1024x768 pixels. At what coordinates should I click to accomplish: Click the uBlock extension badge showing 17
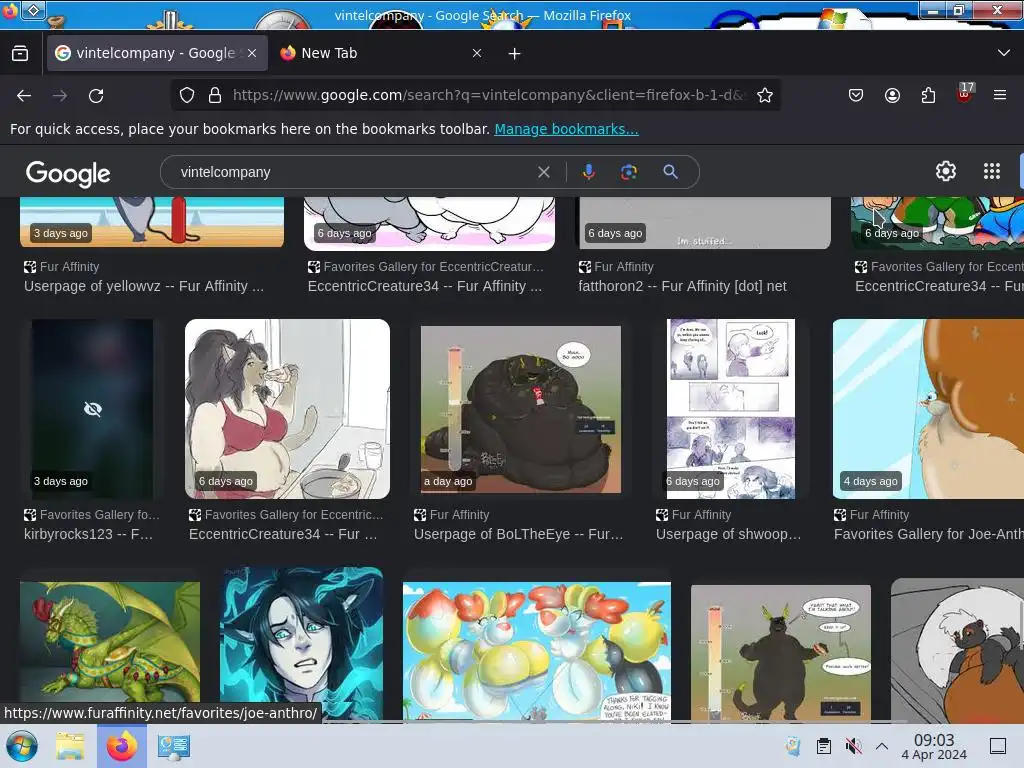(x=965, y=93)
